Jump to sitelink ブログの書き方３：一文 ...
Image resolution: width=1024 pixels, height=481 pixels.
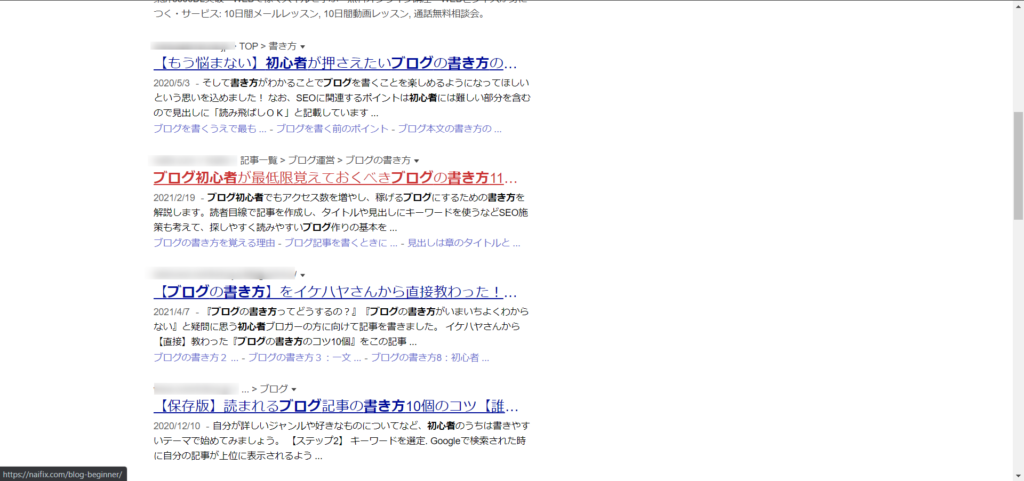coord(304,358)
